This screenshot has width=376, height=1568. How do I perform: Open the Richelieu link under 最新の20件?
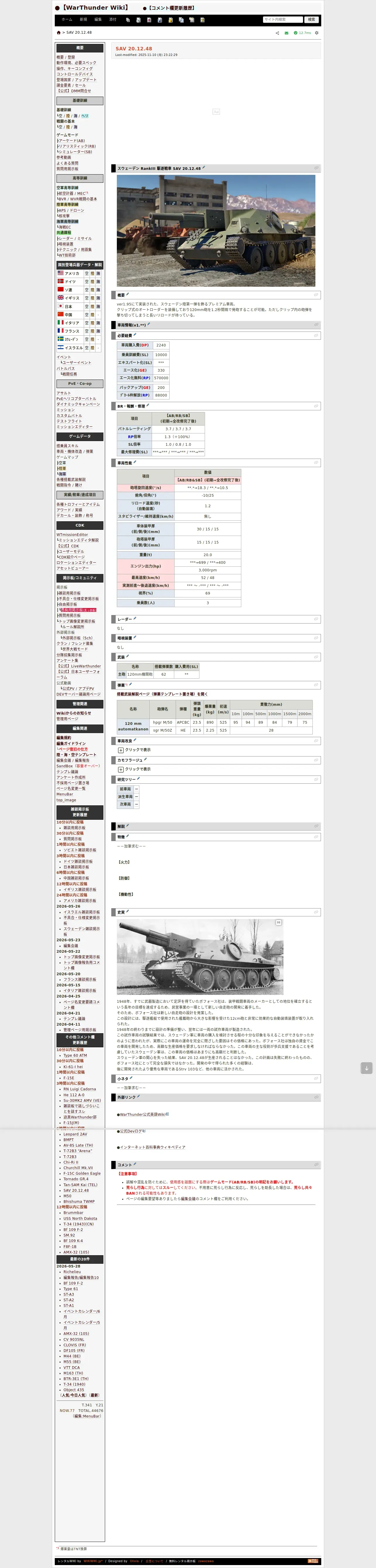72,1272
